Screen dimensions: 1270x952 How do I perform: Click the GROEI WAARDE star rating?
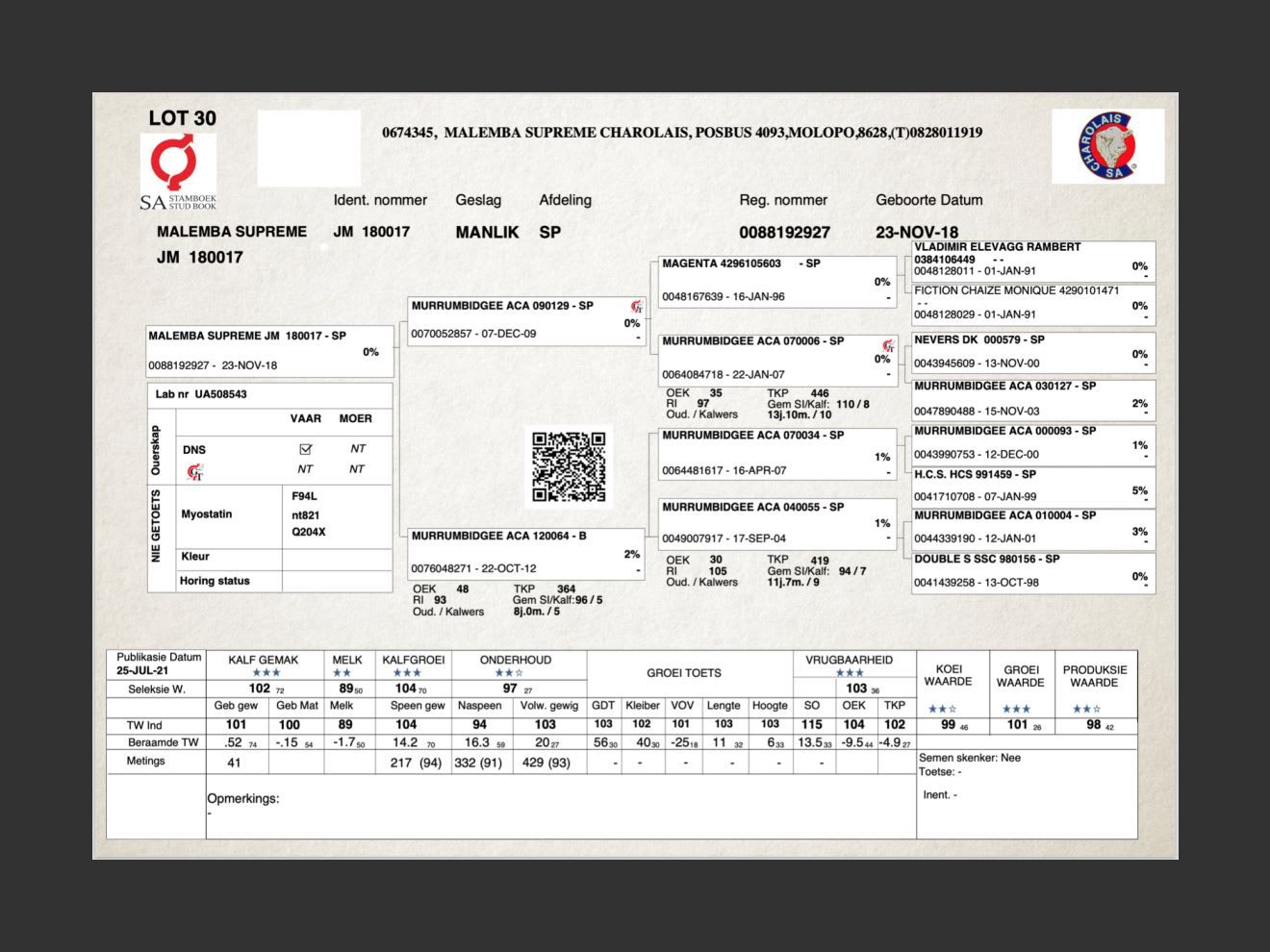[x=1017, y=709]
